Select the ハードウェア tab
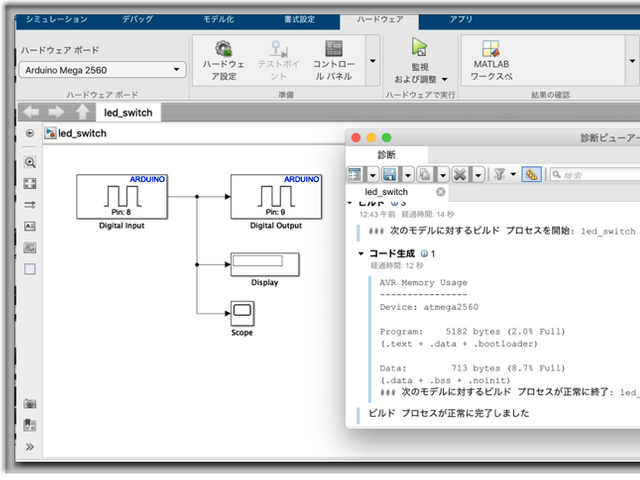The height and width of the screenshot is (480, 640). 380,20
